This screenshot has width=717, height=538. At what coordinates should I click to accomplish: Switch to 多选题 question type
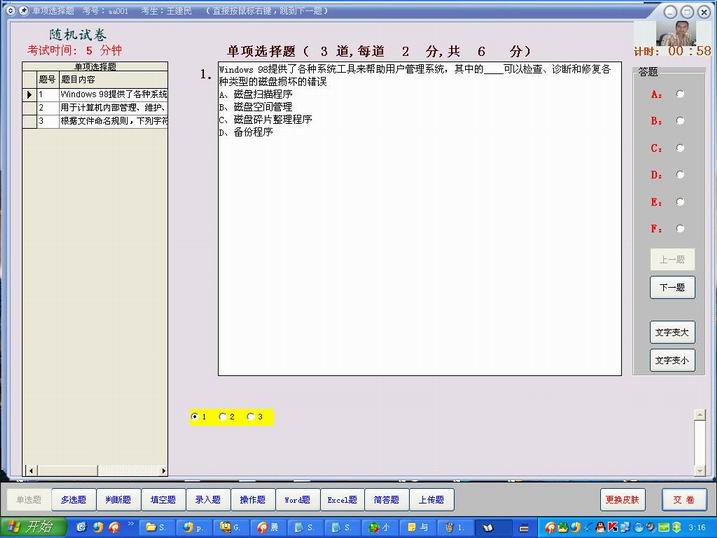point(74,500)
